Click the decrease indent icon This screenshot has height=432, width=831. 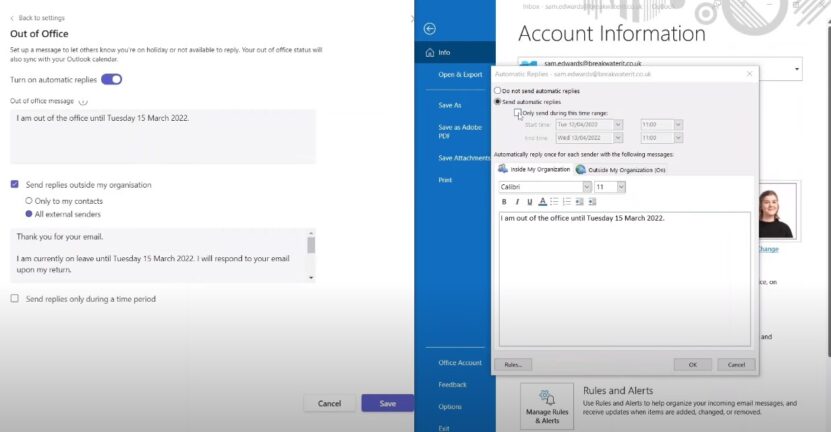[580, 201]
